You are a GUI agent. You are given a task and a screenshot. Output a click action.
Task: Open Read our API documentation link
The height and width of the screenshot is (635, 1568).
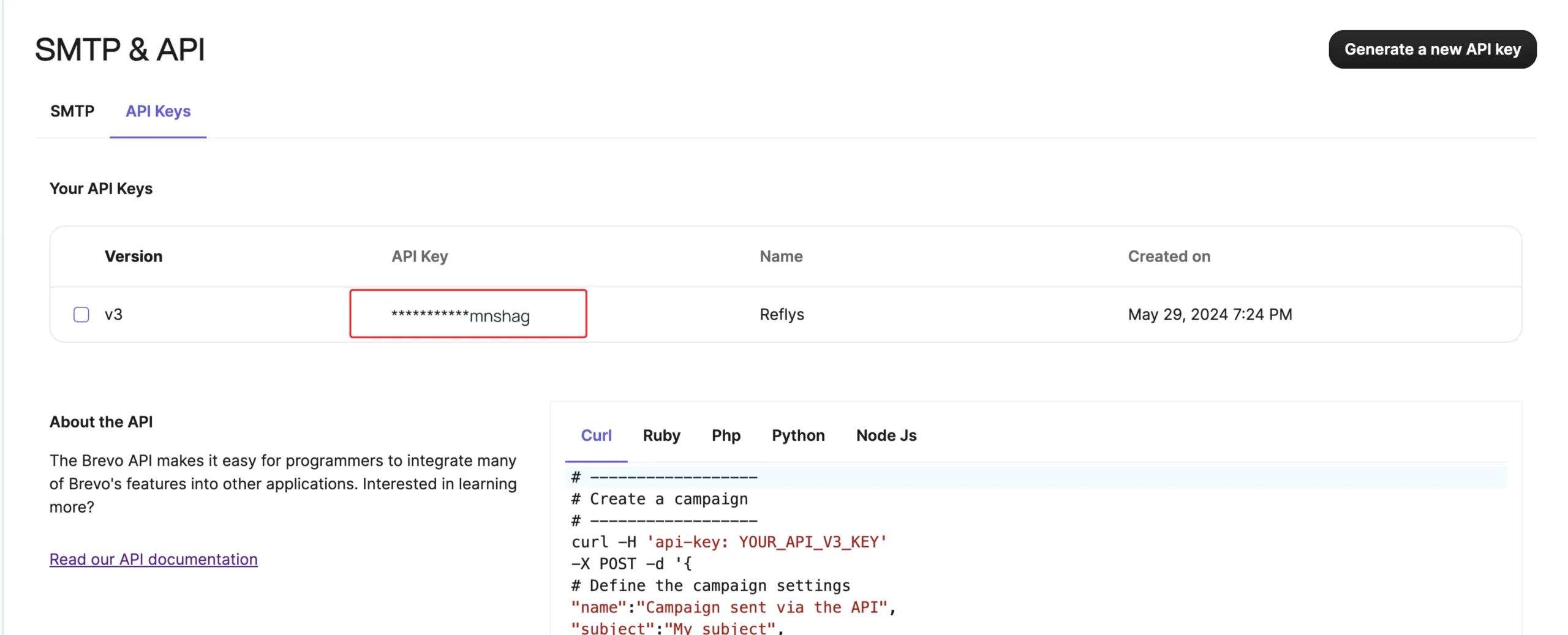click(x=153, y=559)
